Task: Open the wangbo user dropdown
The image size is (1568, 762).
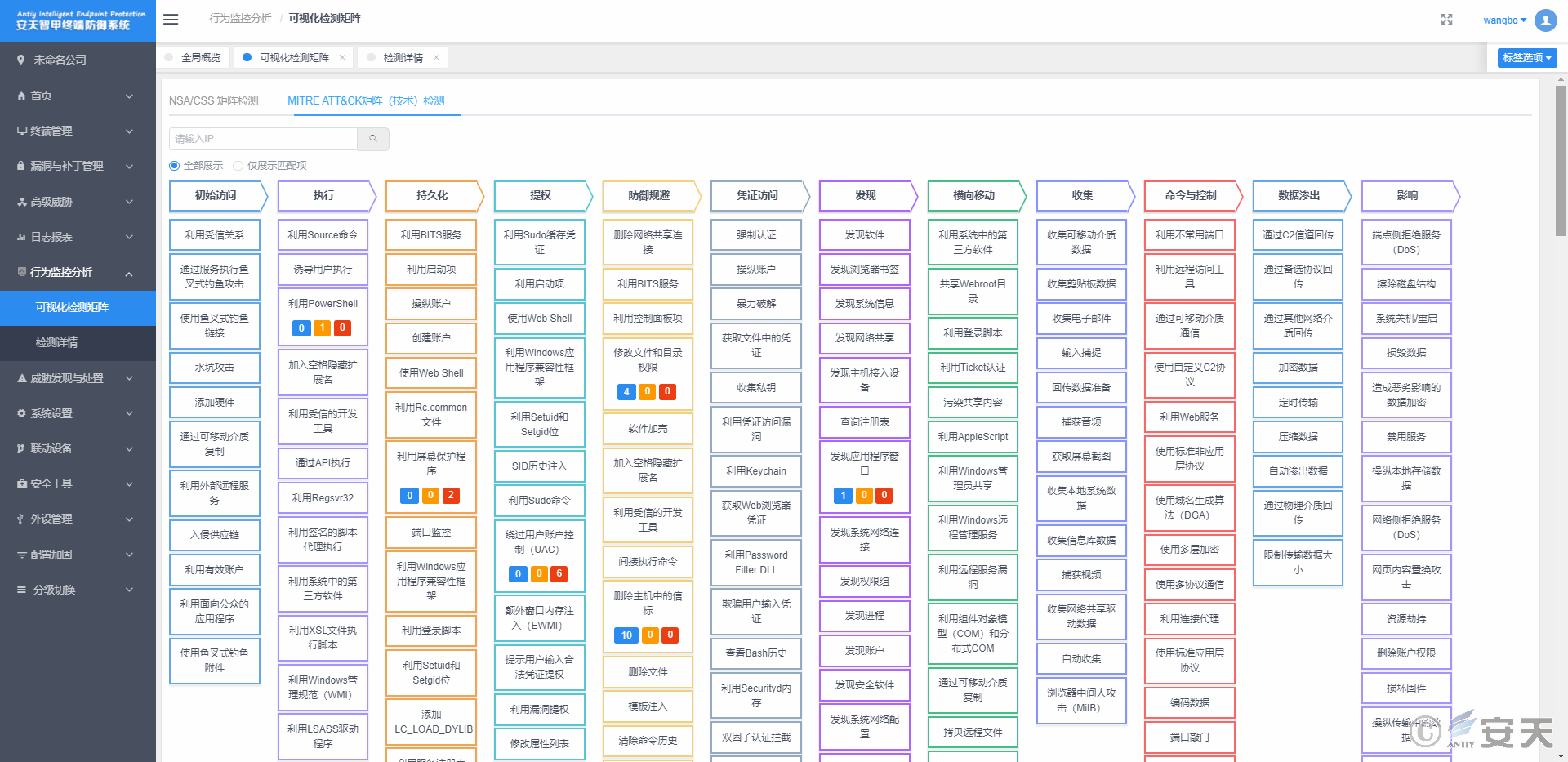Action: tap(1504, 20)
